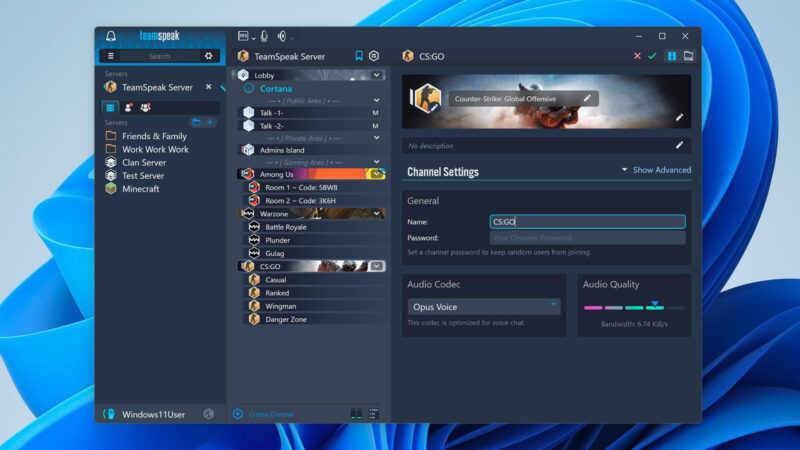
Task: Switch to the channel list view tab
Action: click(x=110, y=107)
